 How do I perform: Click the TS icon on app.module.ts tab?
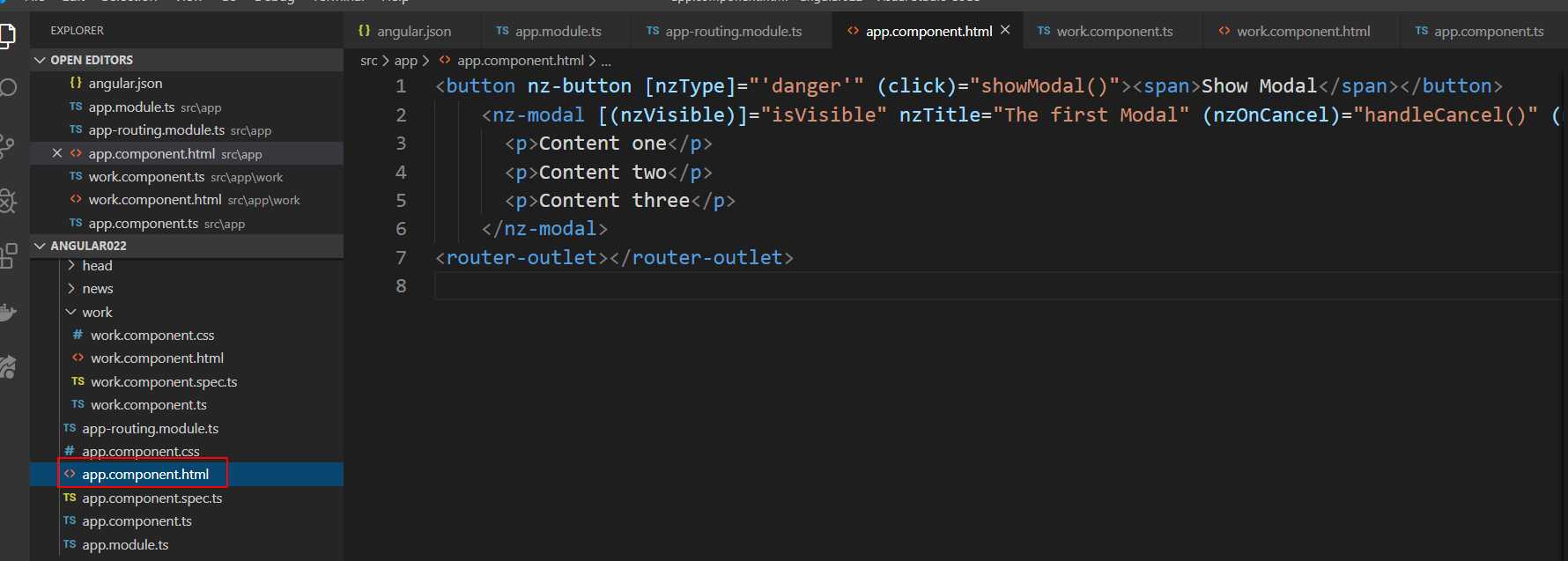tap(502, 31)
